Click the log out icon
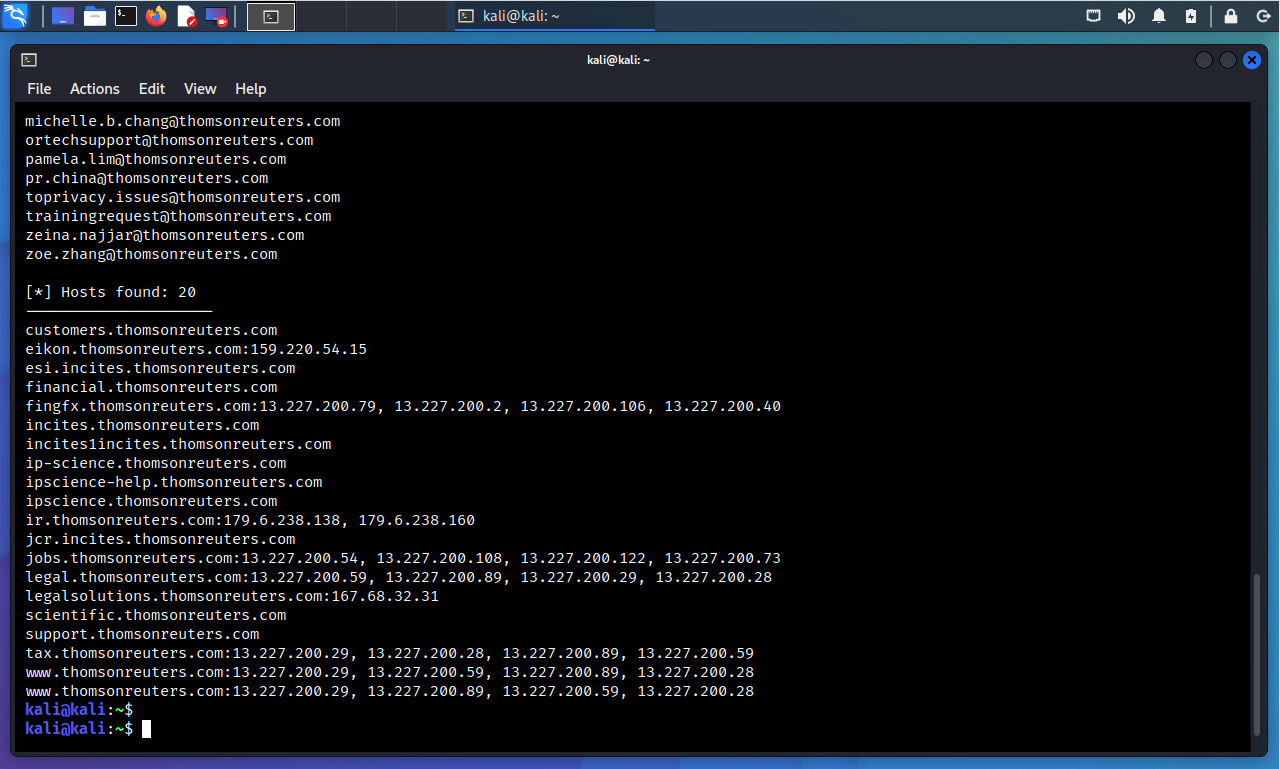The image size is (1280, 769). [x=1261, y=16]
